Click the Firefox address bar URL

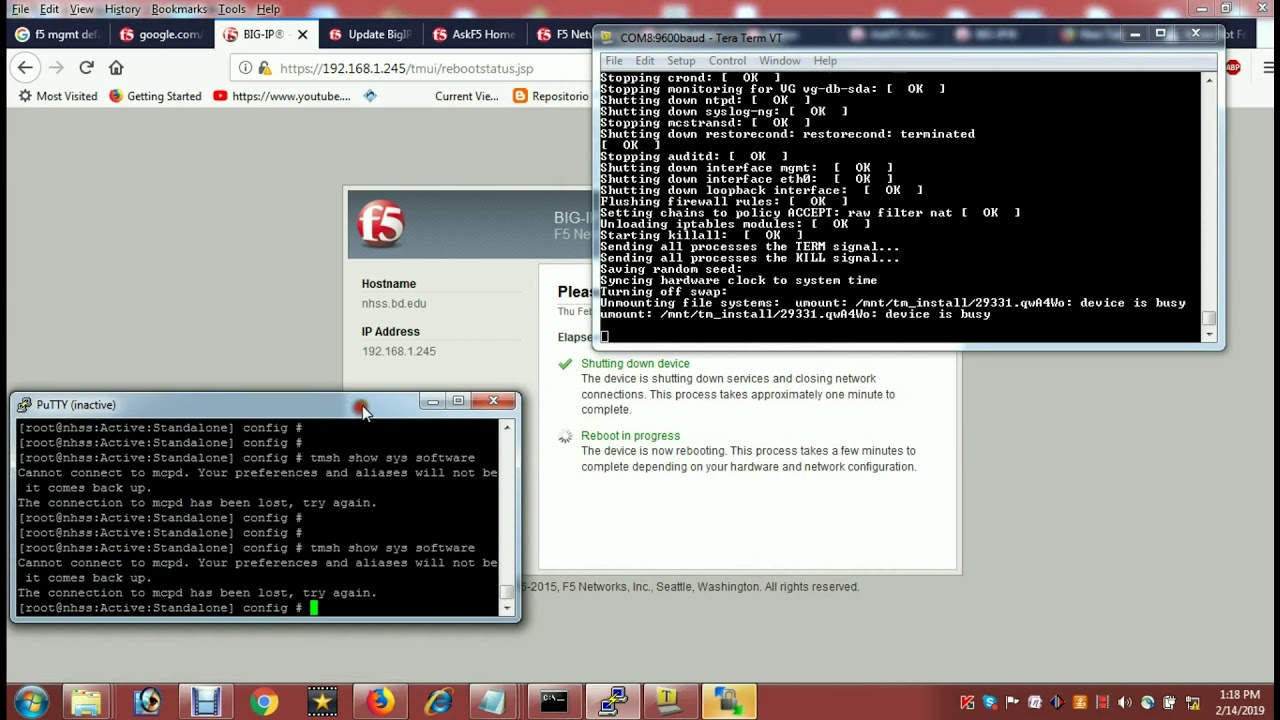tap(406, 68)
